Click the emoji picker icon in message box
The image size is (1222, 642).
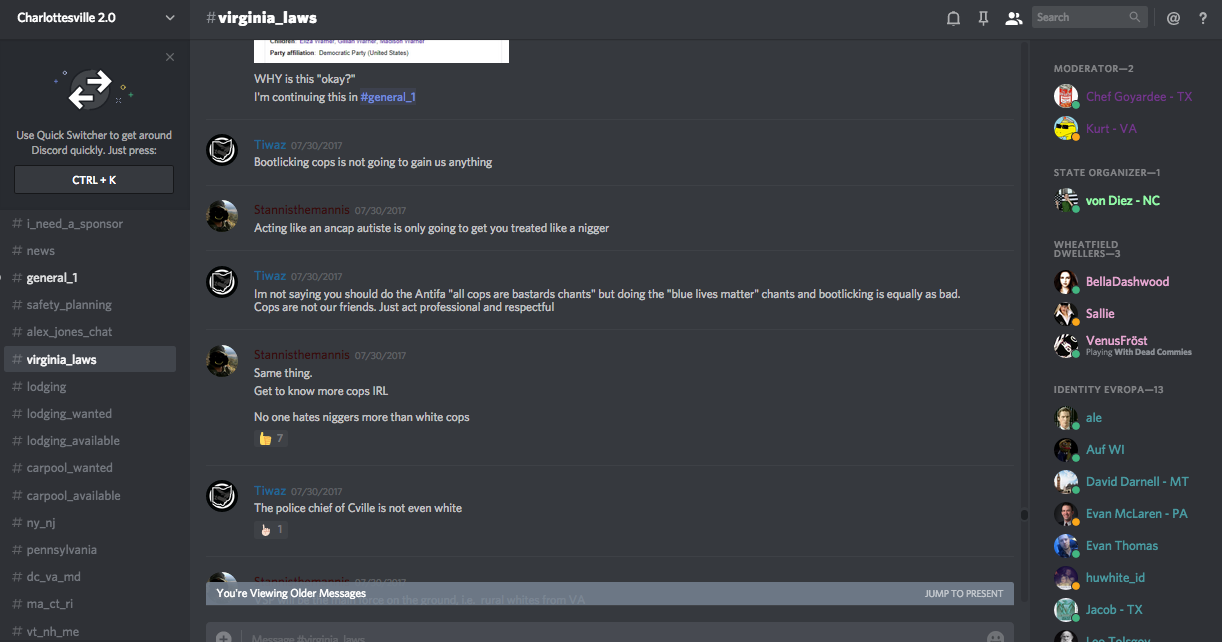995,637
